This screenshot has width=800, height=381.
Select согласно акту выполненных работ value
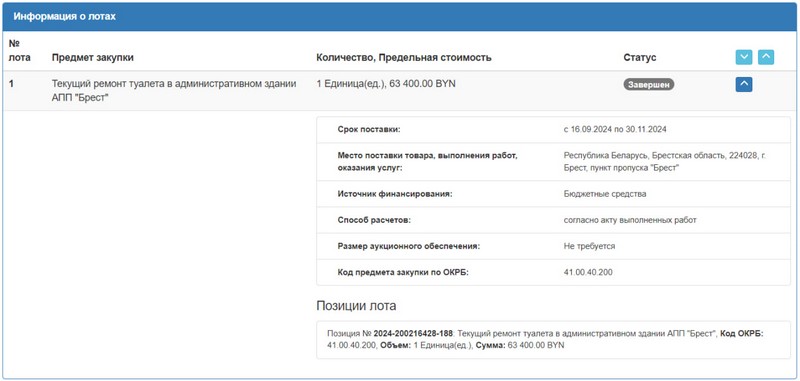pyautogui.click(x=630, y=220)
